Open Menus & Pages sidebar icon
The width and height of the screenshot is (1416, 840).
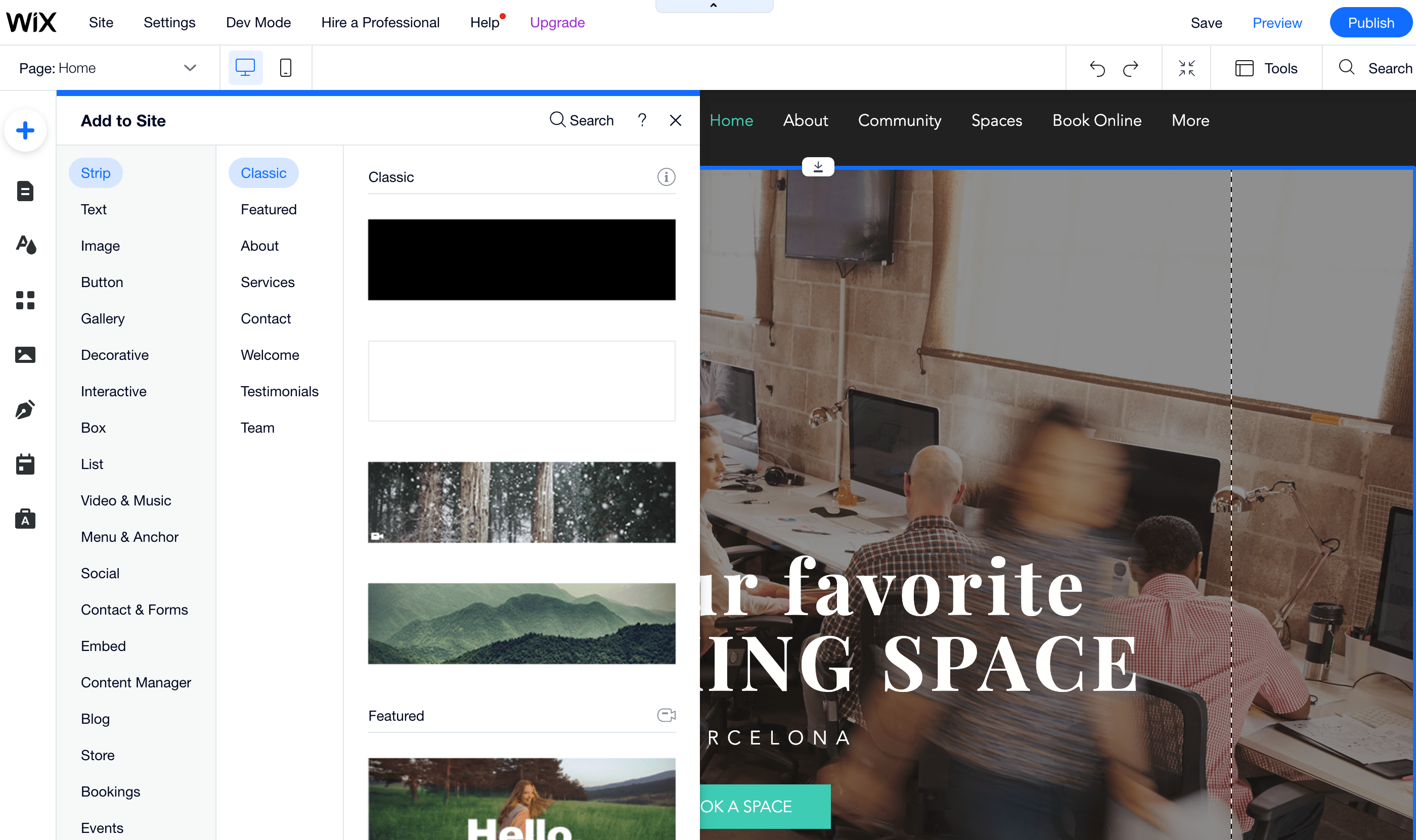click(x=25, y=191)
